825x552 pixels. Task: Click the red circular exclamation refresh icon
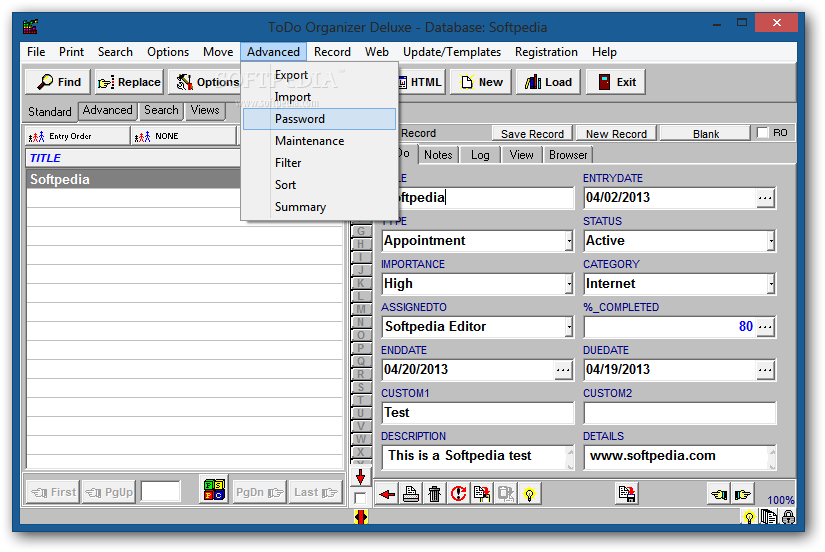coord(458,494)
